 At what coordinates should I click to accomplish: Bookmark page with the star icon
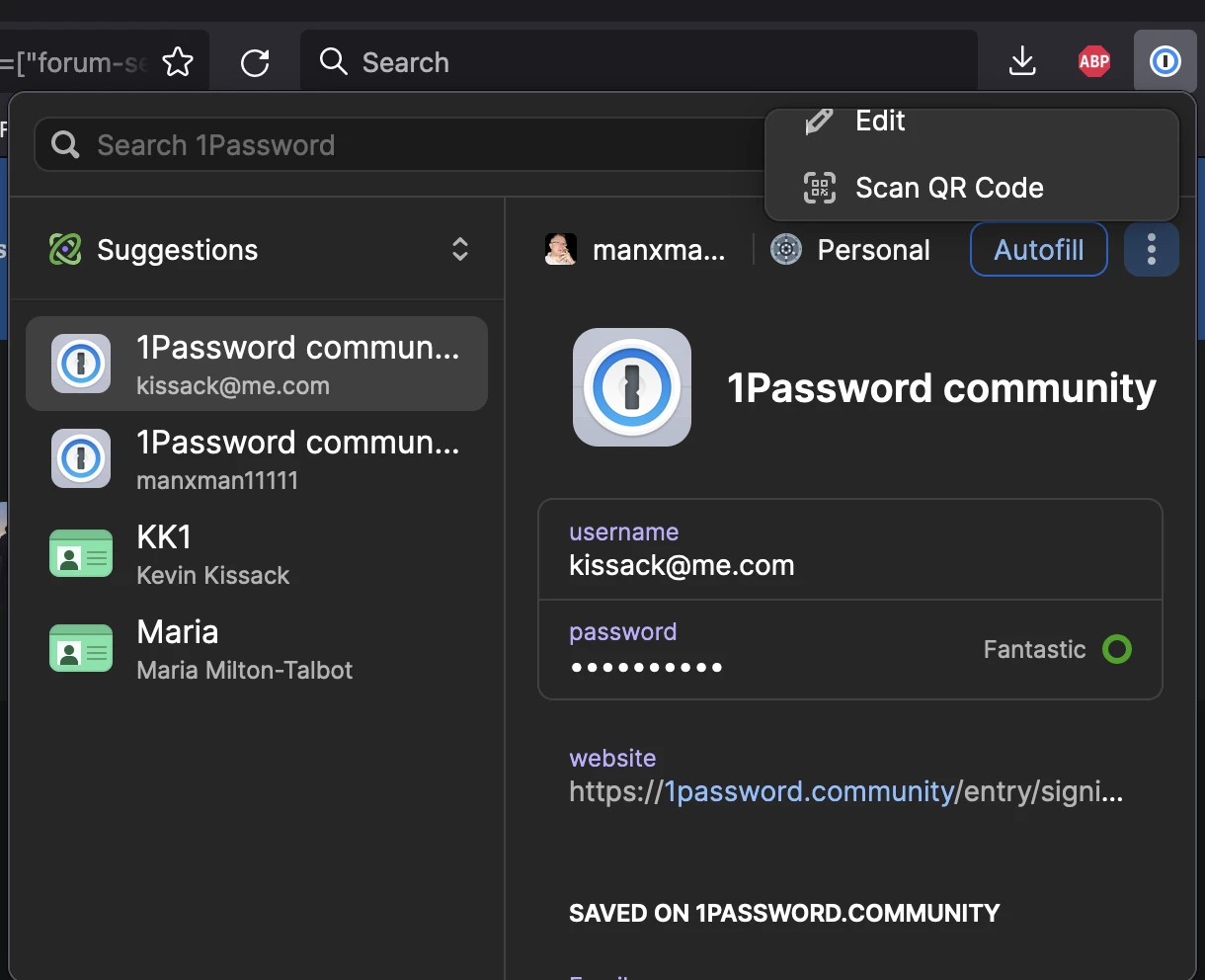click(178, 62)
